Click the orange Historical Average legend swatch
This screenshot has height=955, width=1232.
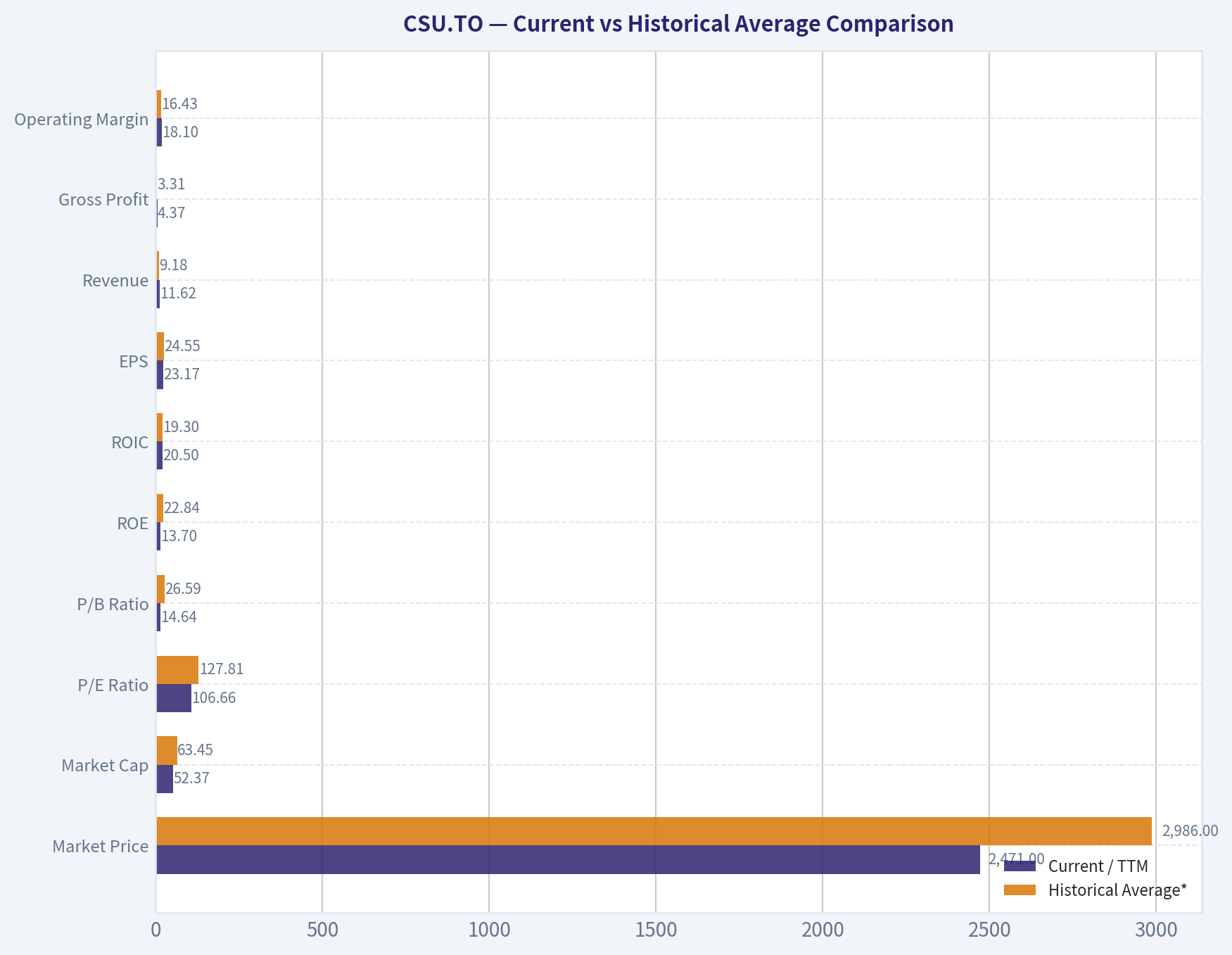point(1020,890)
